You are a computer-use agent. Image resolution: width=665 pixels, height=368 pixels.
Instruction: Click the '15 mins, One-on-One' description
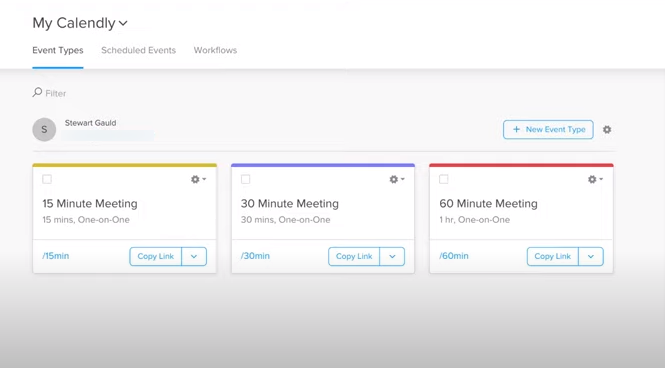[86, 220]
